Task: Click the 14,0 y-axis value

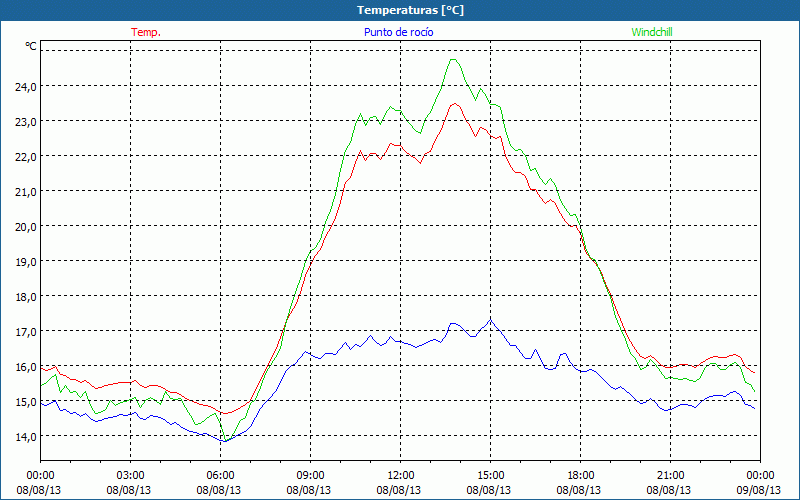Action: coord(26,437)
